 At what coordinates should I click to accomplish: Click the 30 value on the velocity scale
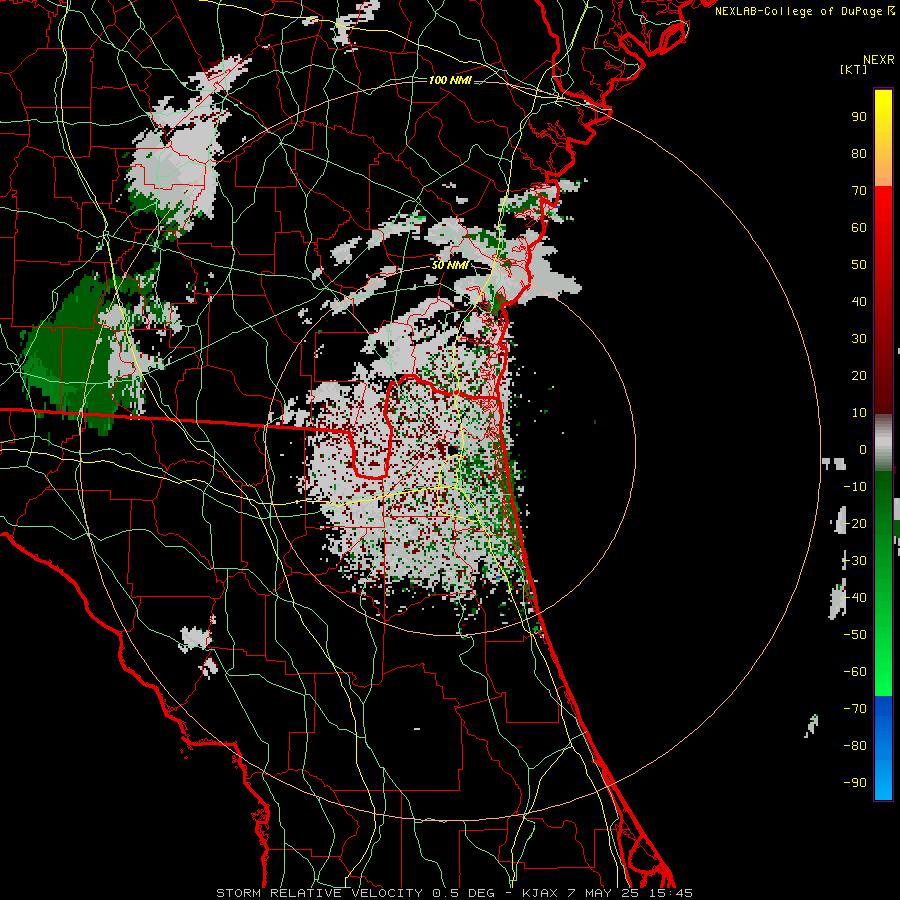859,339
